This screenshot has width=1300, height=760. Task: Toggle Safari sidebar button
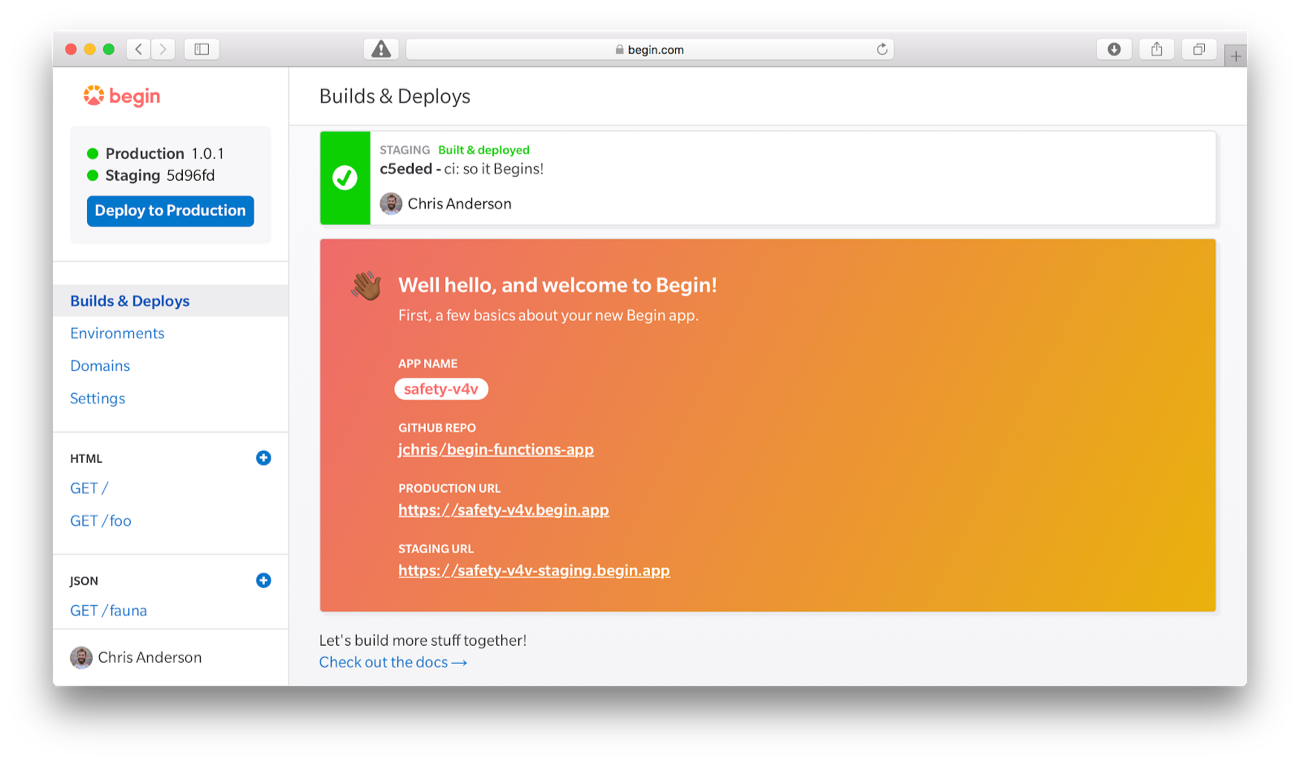tap(202, 49)
